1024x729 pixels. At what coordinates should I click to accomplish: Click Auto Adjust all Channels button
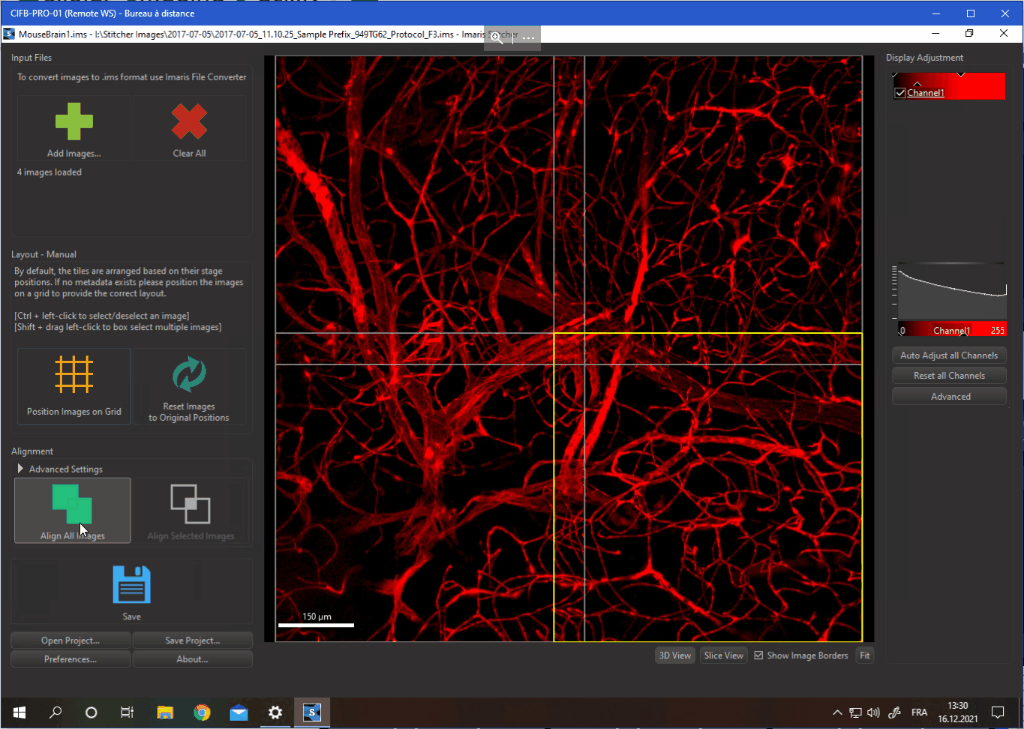(x=949, y=355)
